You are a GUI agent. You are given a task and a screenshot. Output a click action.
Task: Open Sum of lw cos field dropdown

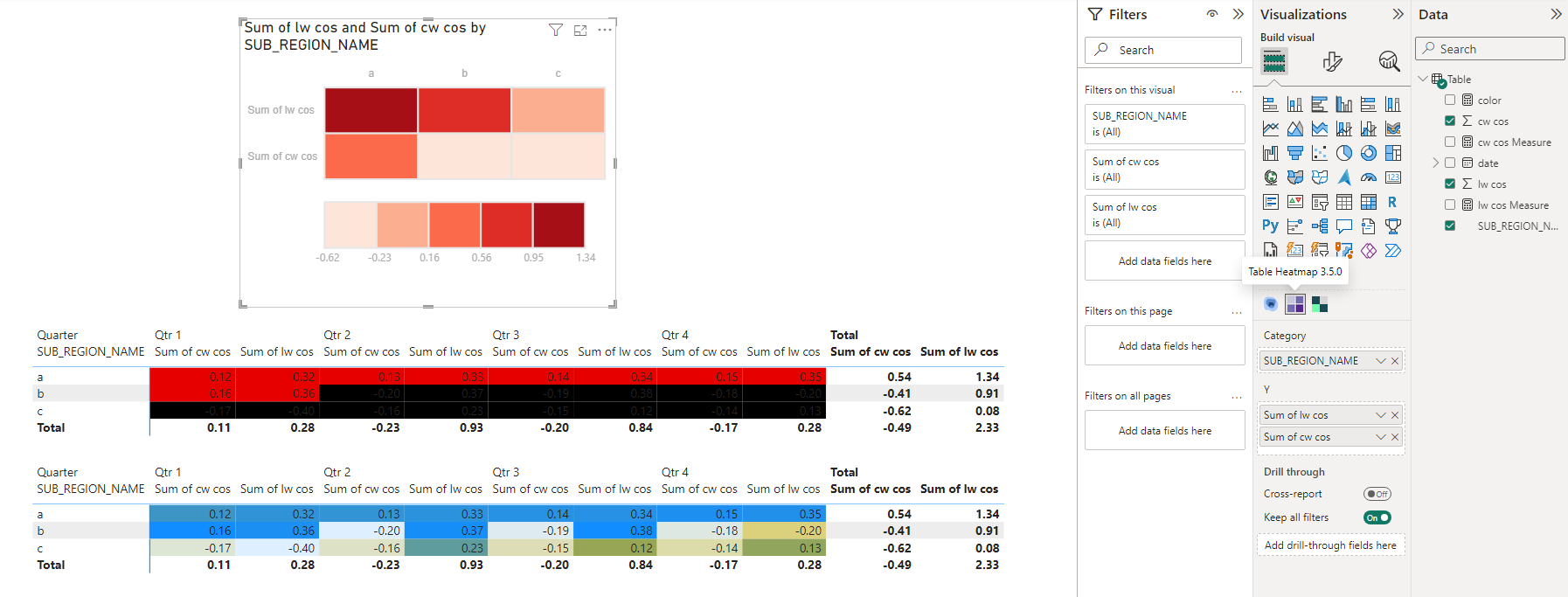1381,415
